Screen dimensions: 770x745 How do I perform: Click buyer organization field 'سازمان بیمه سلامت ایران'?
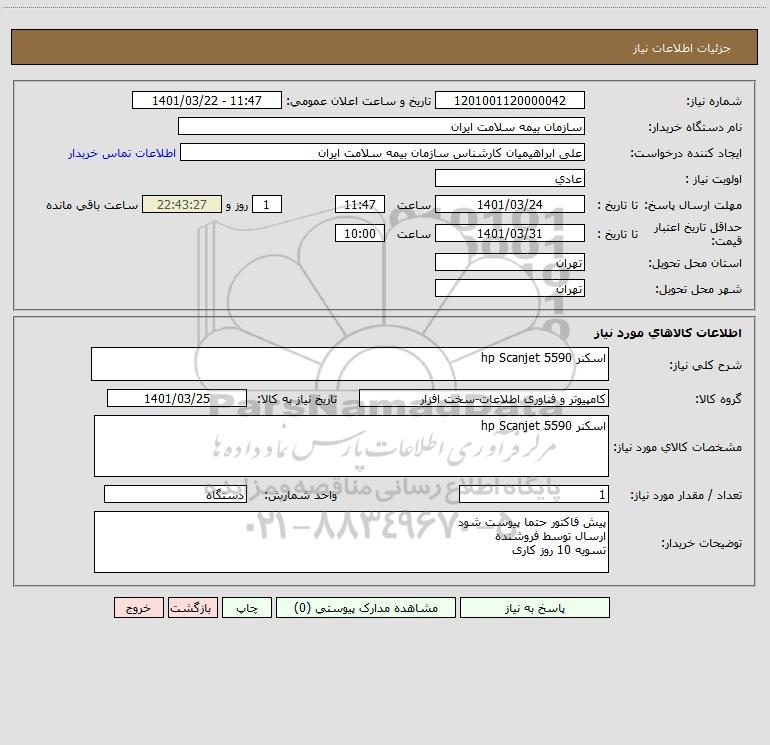click(381, 126)
